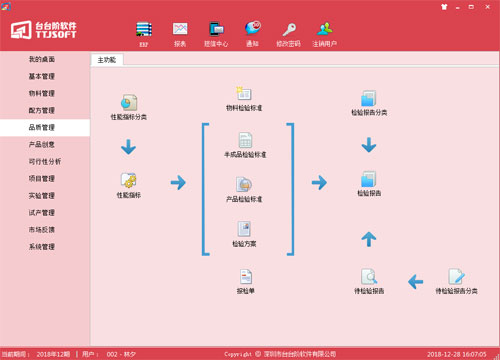Select 项目管理 in sidebar

(x=42, y=178)
